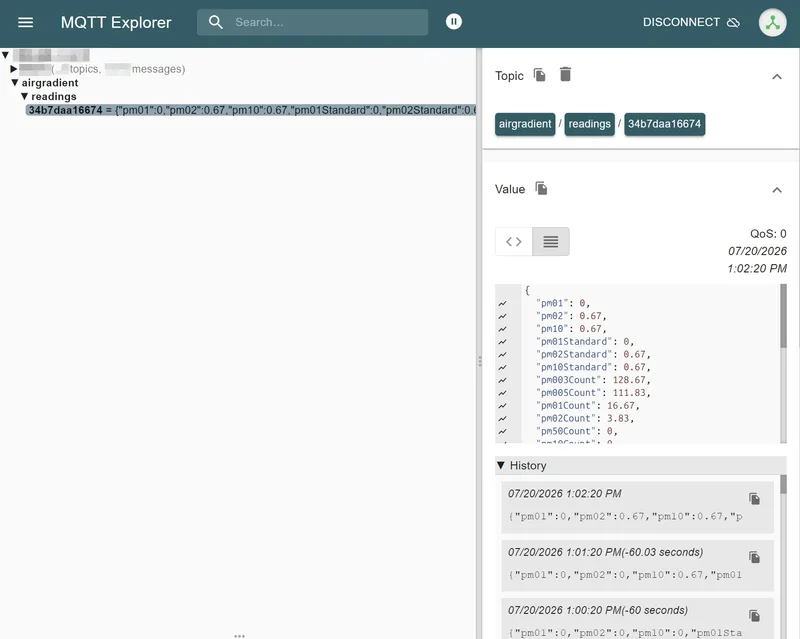This screenshot has height=639, width=800.
Task: Copy the value to clipboard
Action: pos(541,188)
